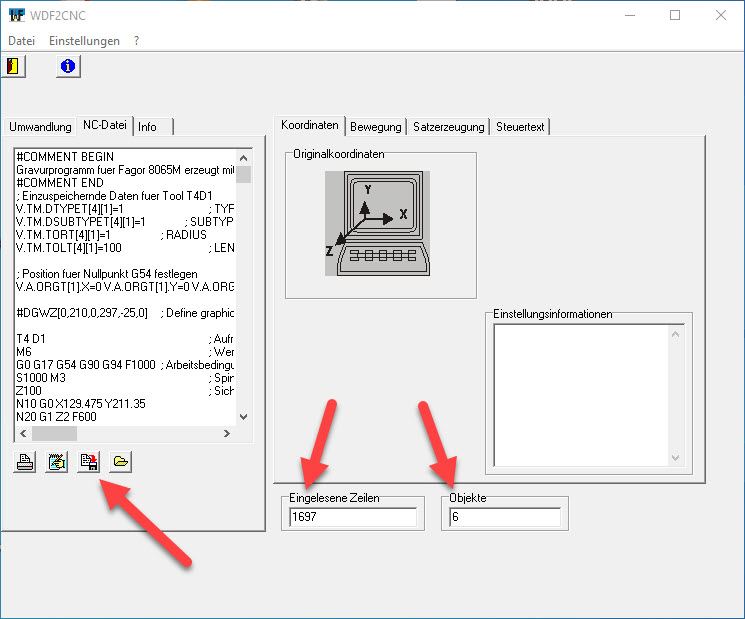Click NC code scroll up arrow

click(243, 158)
